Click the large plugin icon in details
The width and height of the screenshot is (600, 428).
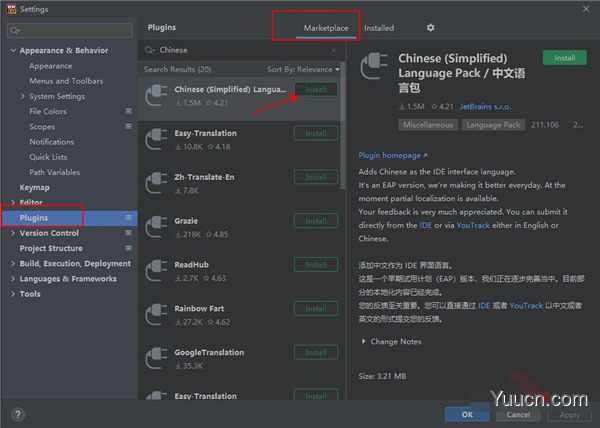point(374,66)
